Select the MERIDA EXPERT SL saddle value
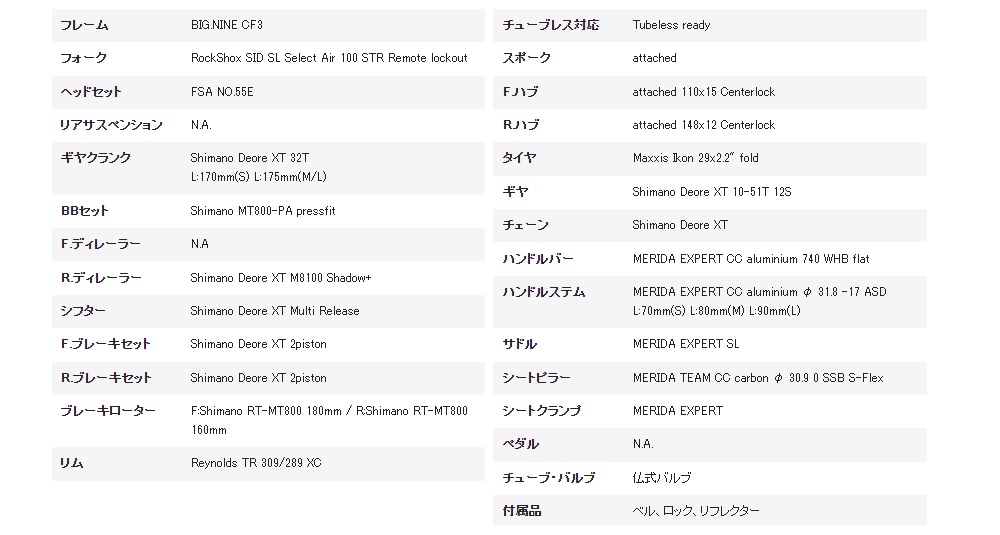Screen dimensions: 1000x535 (686, 344)
